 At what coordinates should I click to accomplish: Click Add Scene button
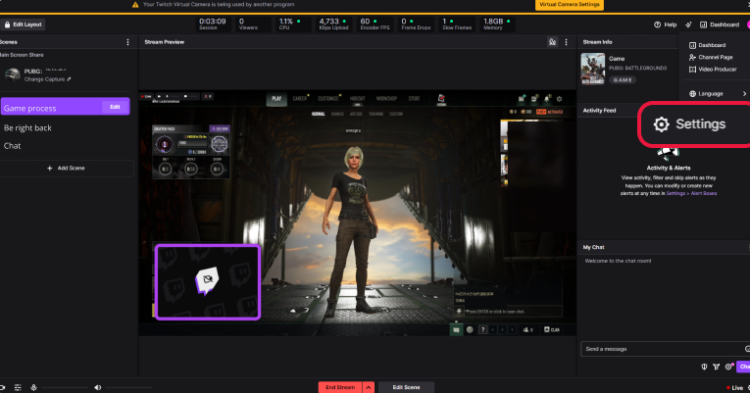(66, 168)
